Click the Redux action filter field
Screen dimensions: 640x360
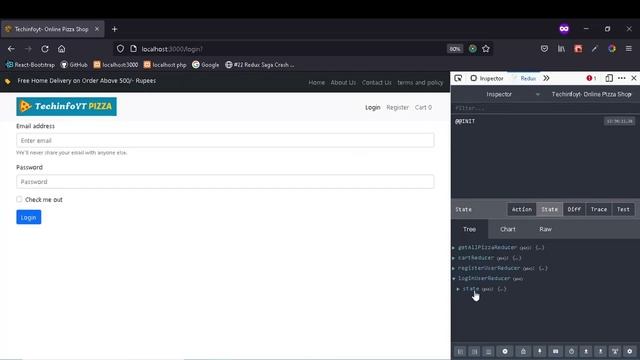pyautogui.click(x=545, y=108)
